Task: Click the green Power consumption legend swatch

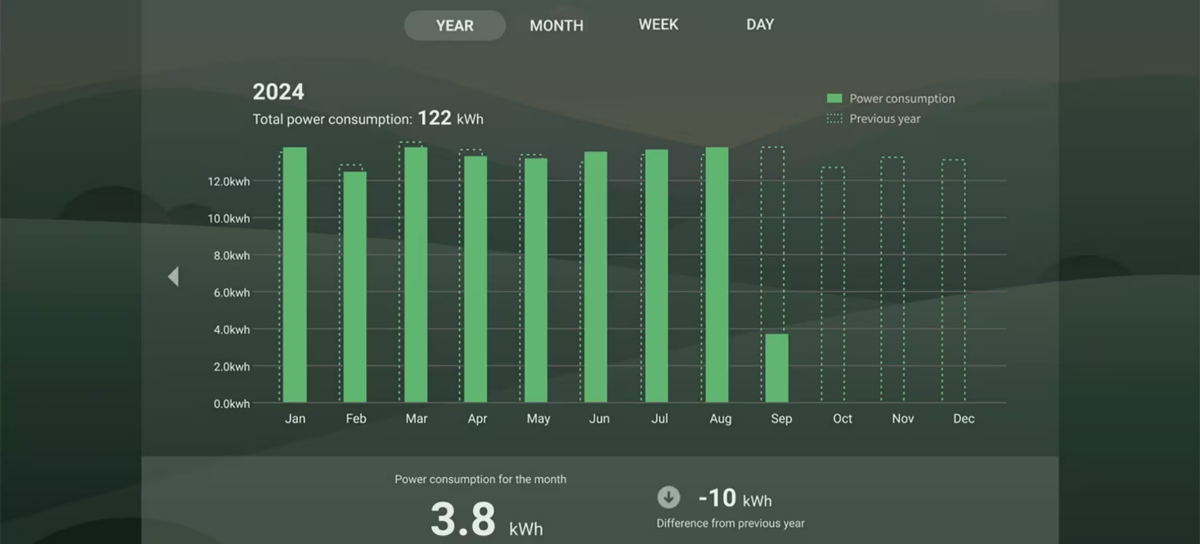Action: (x=835, y=98)
